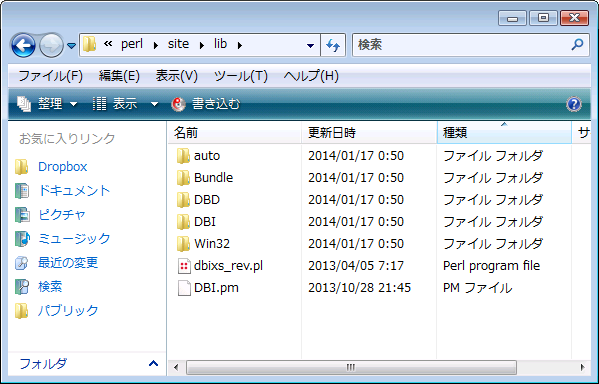Click the 表示 views toolbar button
The image size is (599, 384).
[115, 104]
